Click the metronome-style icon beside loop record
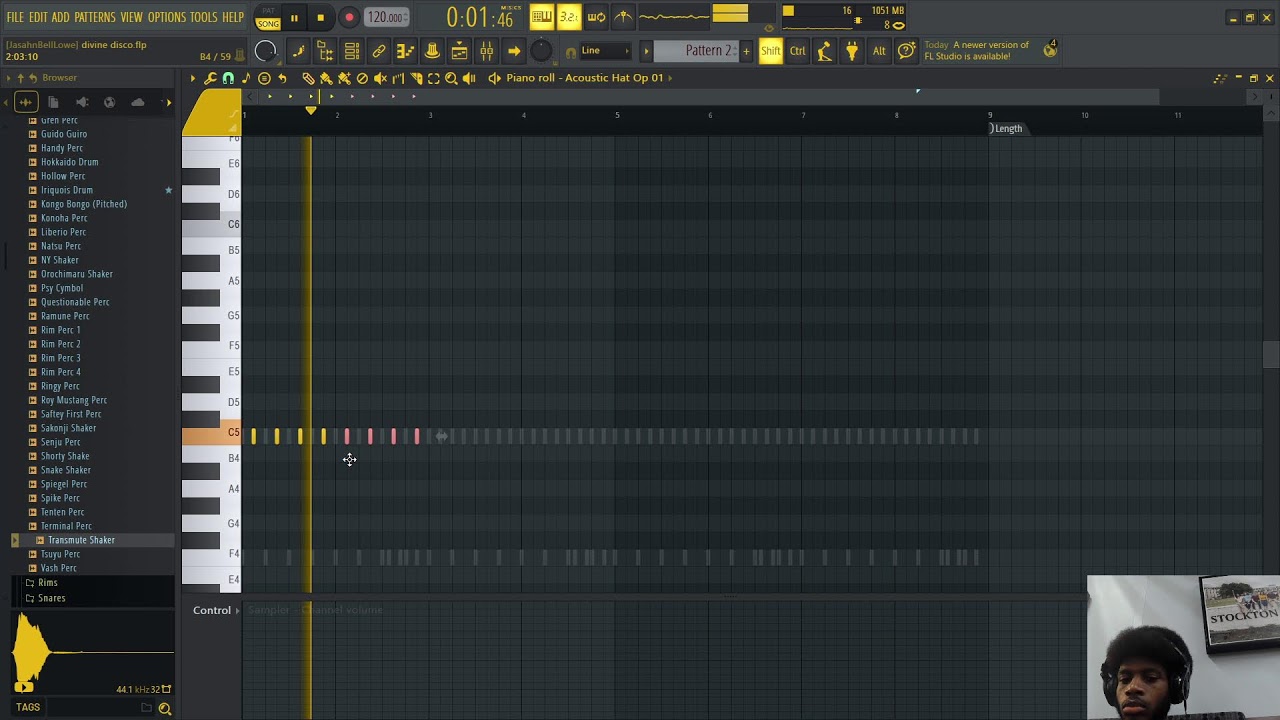 tap(623, 17)
